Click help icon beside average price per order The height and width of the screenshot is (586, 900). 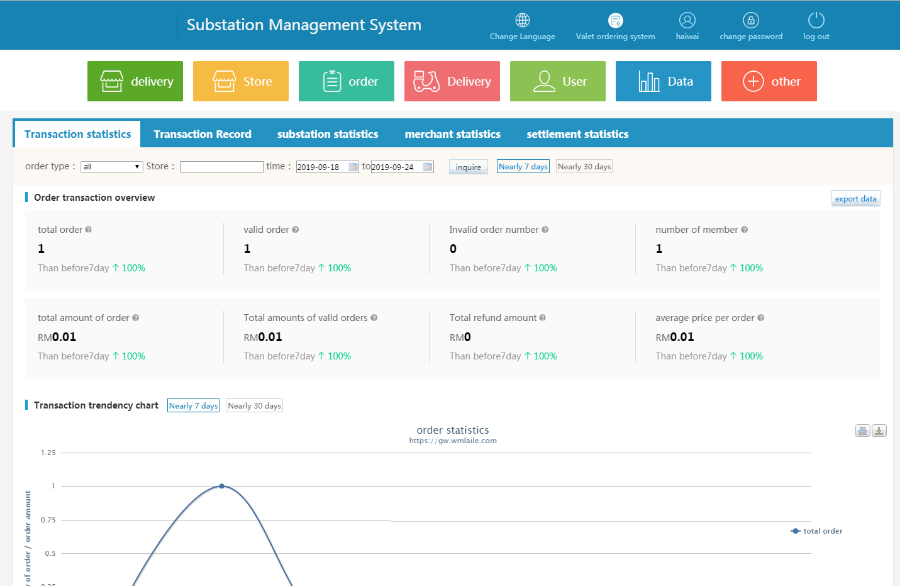tap(761, 318)
